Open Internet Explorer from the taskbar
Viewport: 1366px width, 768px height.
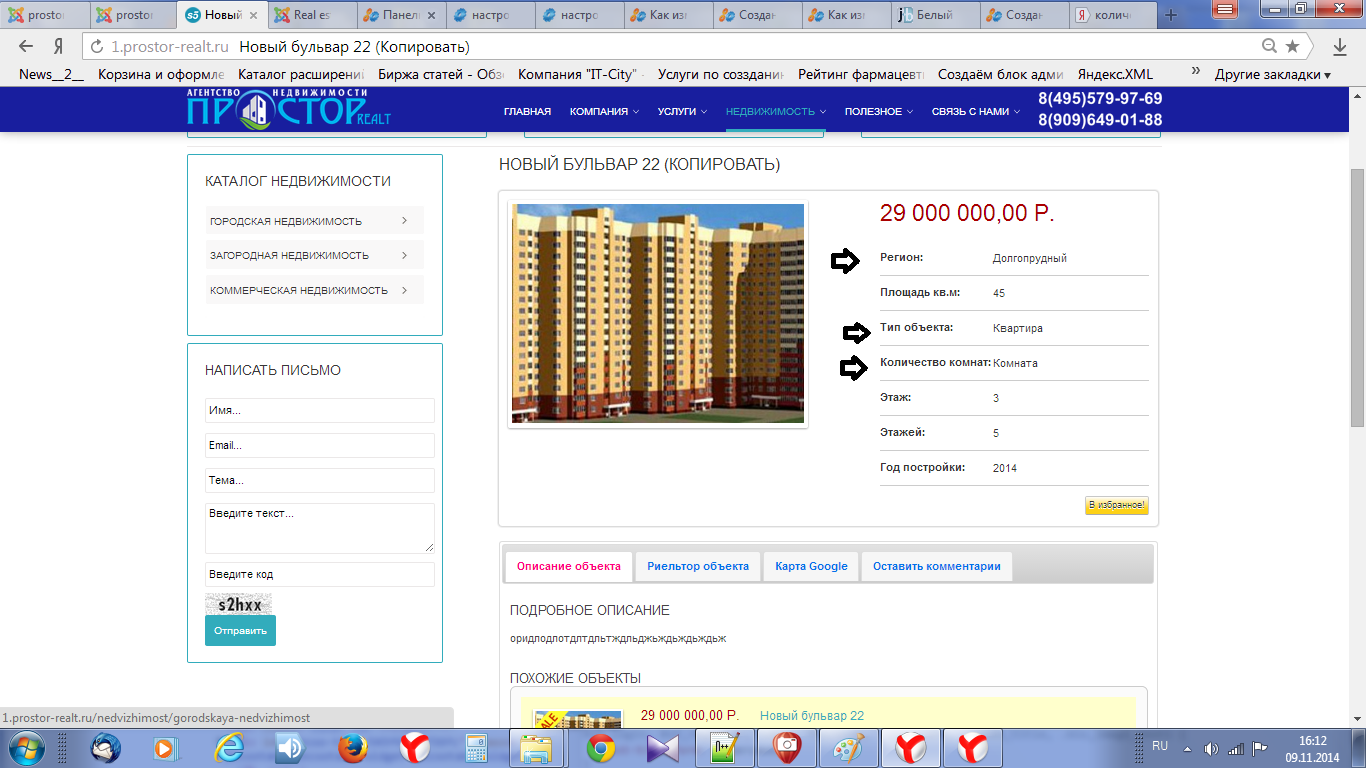click(x=229, y=747)
